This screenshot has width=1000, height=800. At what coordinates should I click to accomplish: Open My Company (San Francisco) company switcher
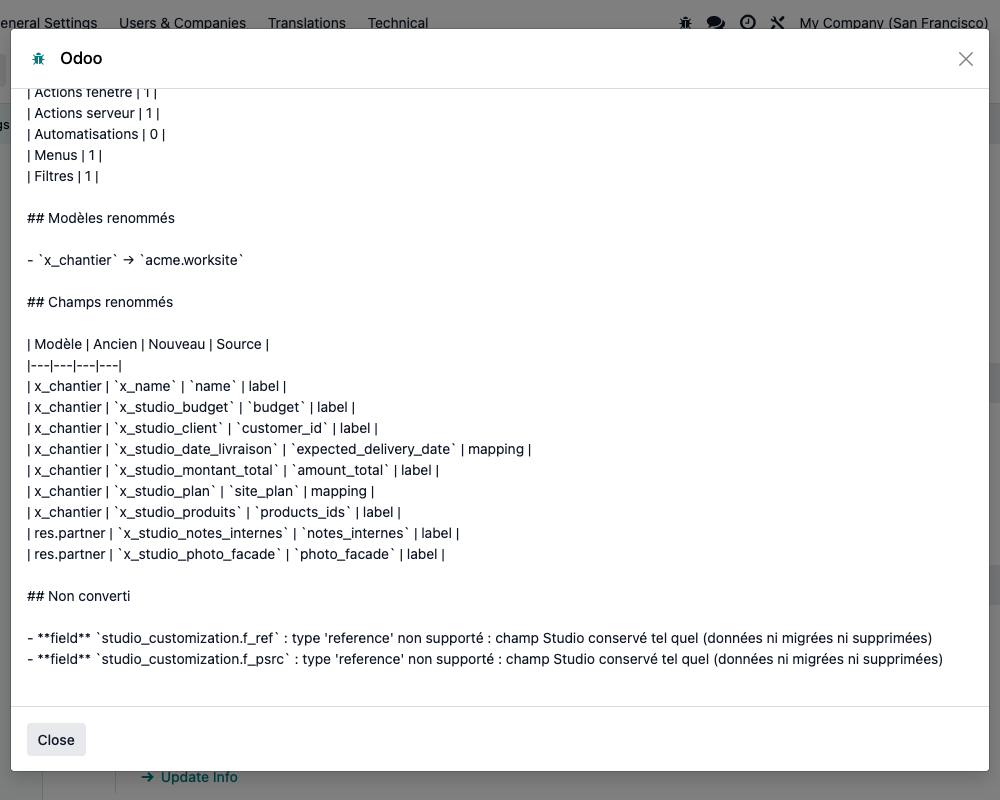pos(893,23)
